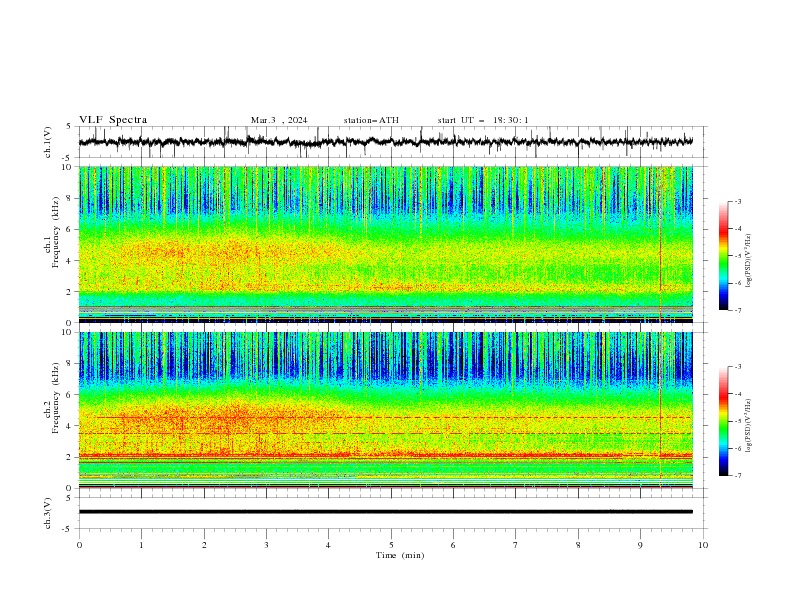Viewport: 792px width, 612px height.
Task: Click the time axis tick label 5
Action: click(391, 545)
